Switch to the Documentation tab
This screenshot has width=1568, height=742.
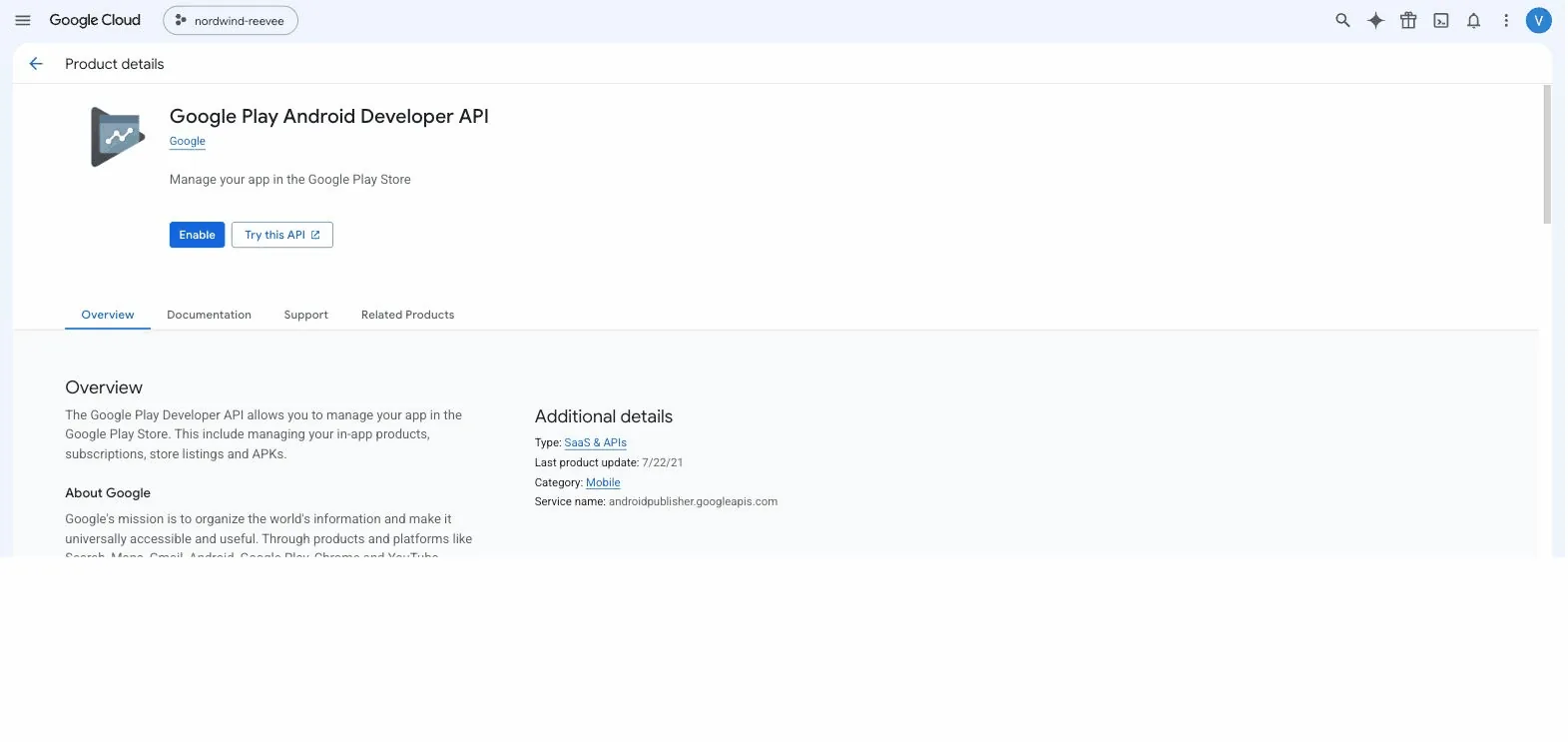click(x=210, y=315)
